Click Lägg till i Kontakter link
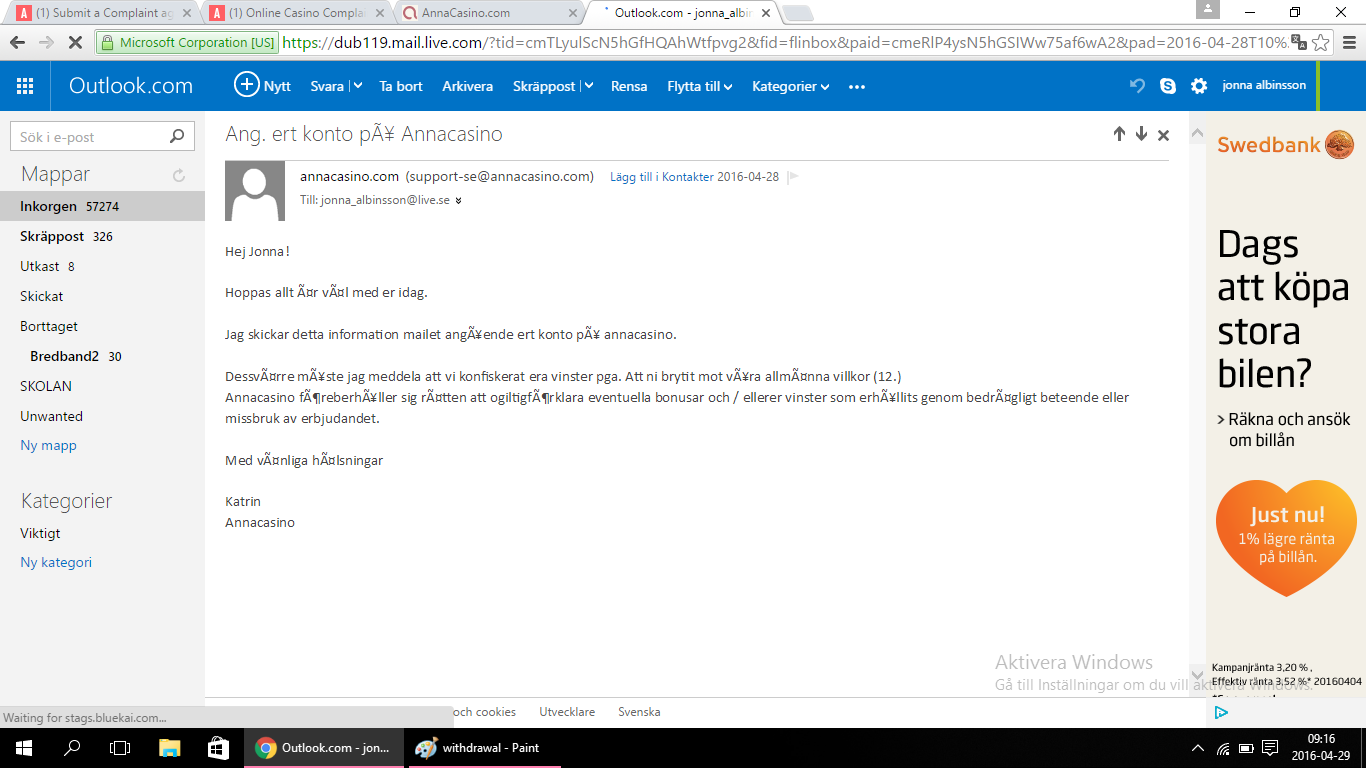The width and height of the screenshot is (1366, 768). point(662,177)
